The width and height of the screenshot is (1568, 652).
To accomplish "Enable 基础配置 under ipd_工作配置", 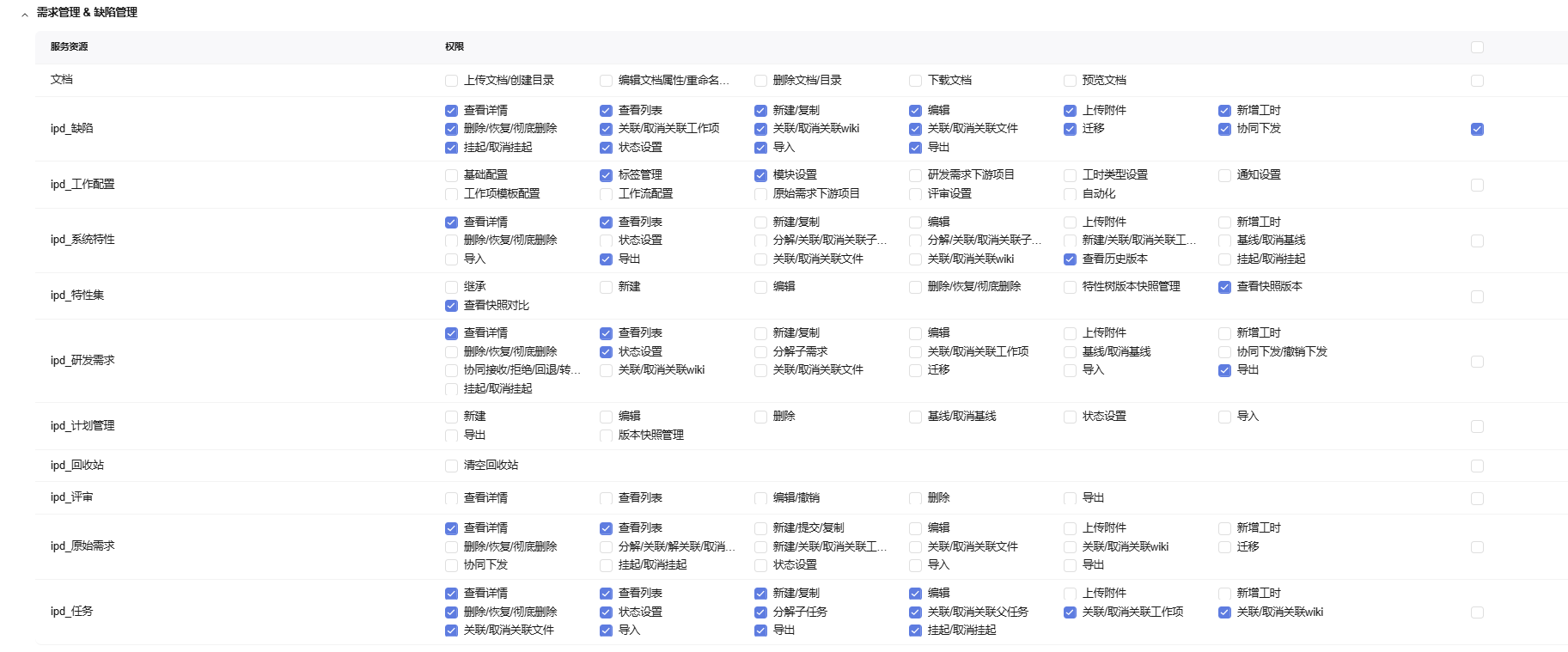I will tap(451, 175).
